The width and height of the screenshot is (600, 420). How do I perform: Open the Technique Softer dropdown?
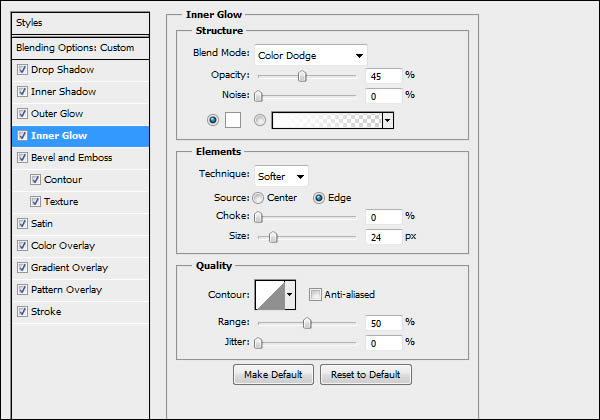pos(281,175)
